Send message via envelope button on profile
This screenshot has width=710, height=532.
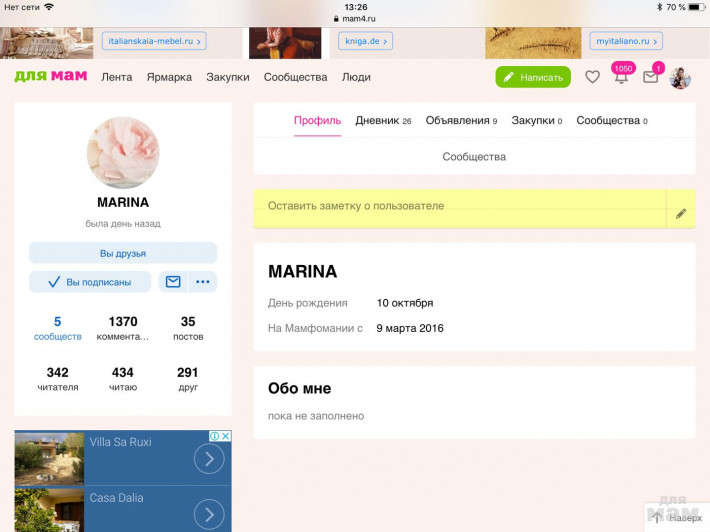173,282
